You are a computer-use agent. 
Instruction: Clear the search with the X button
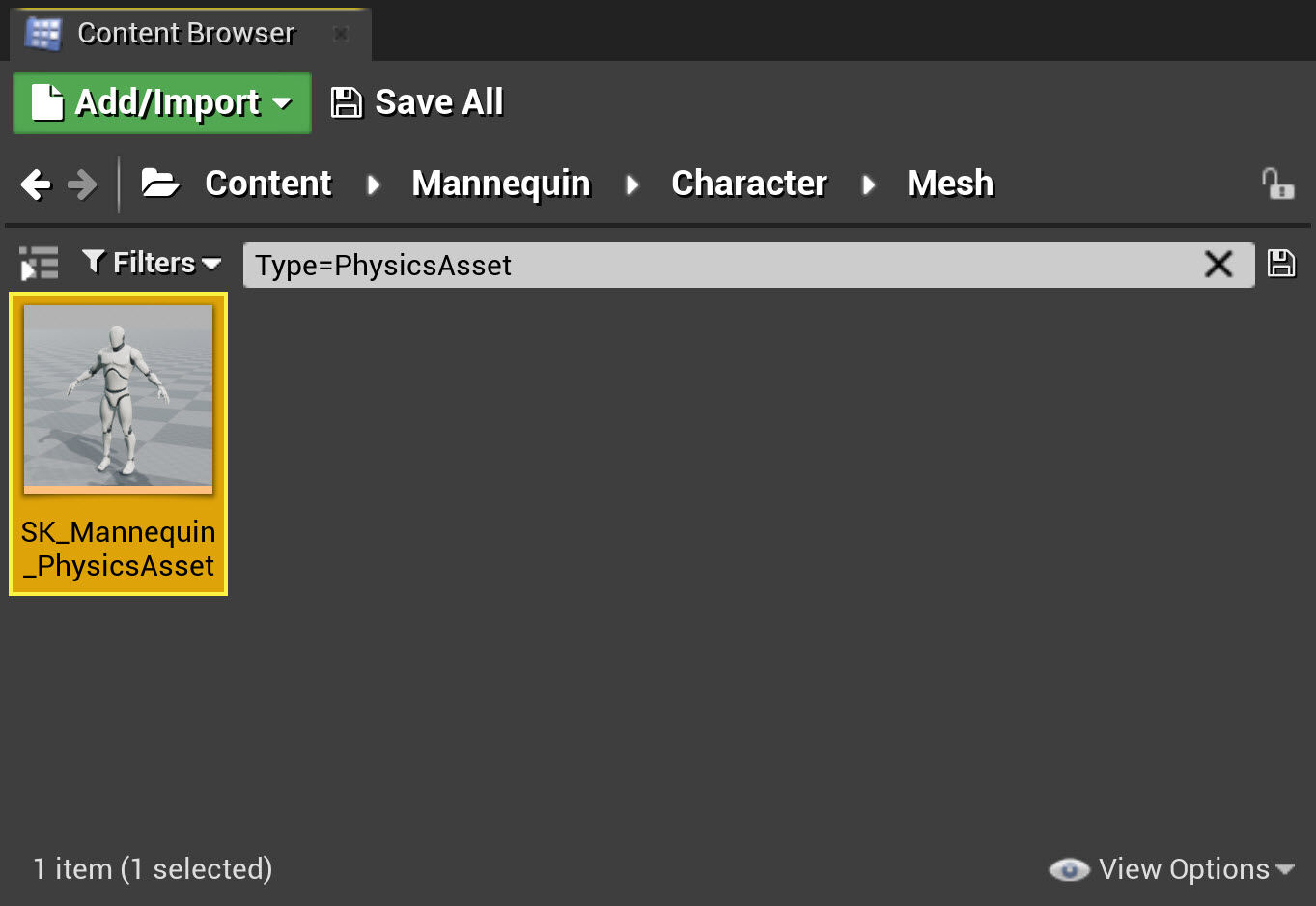(1218, 265)
